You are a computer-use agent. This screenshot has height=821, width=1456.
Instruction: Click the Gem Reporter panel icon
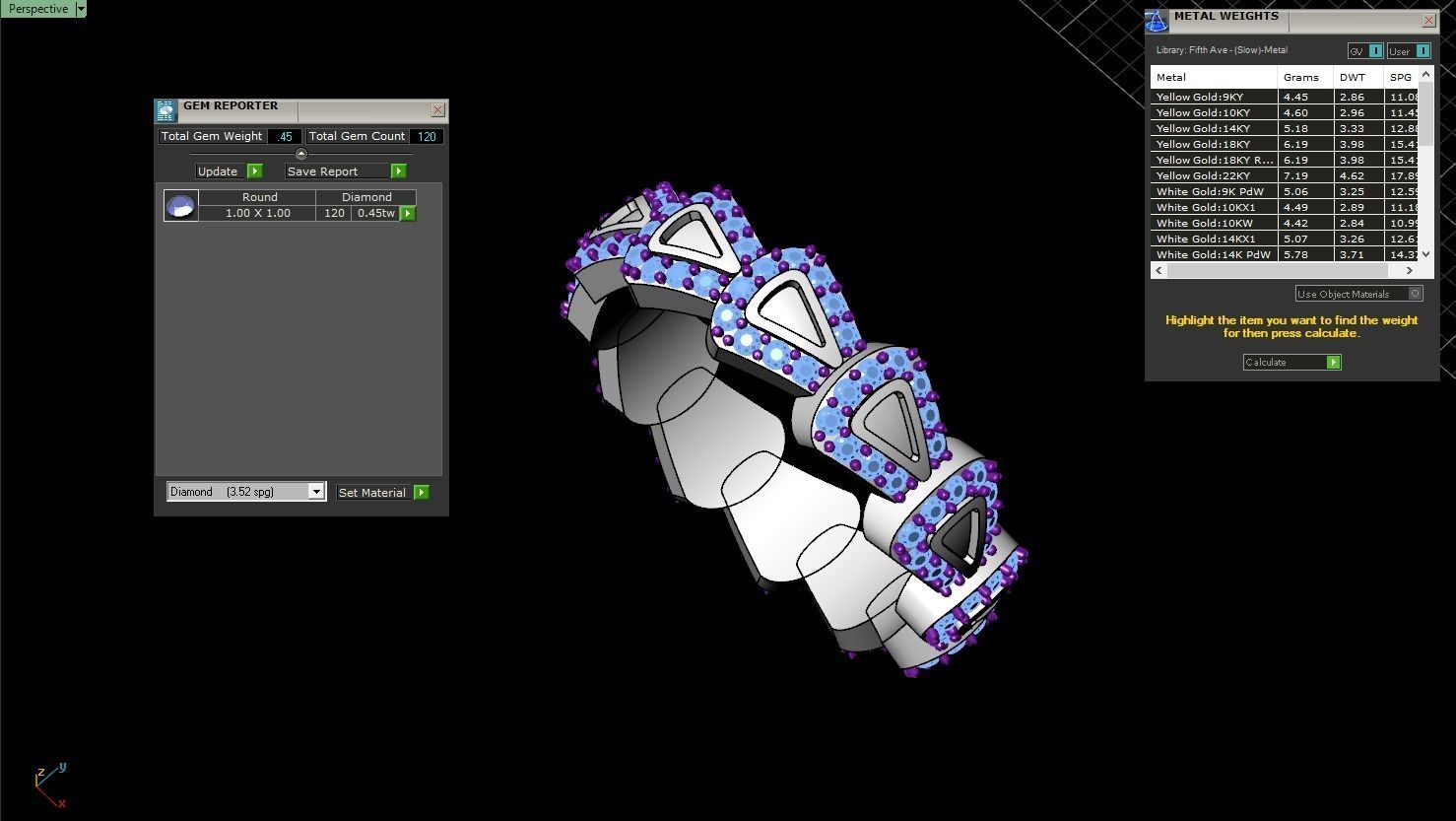coord(165,109)
